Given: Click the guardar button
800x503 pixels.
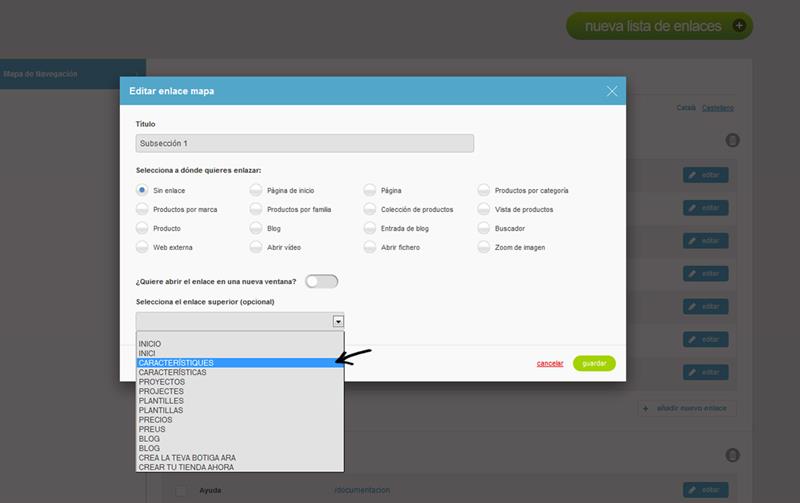Looking at the screenshot, I should [x=594, y=363].
